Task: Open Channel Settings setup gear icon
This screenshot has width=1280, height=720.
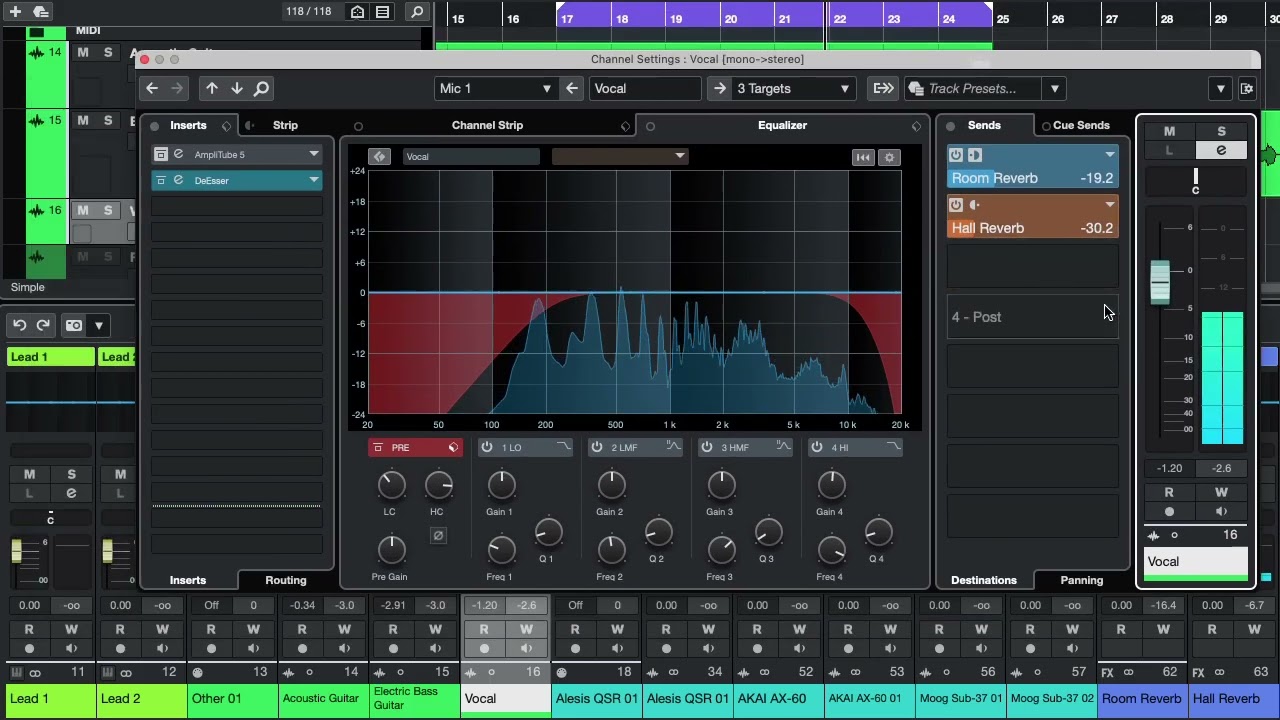Action: point(1247,88)
